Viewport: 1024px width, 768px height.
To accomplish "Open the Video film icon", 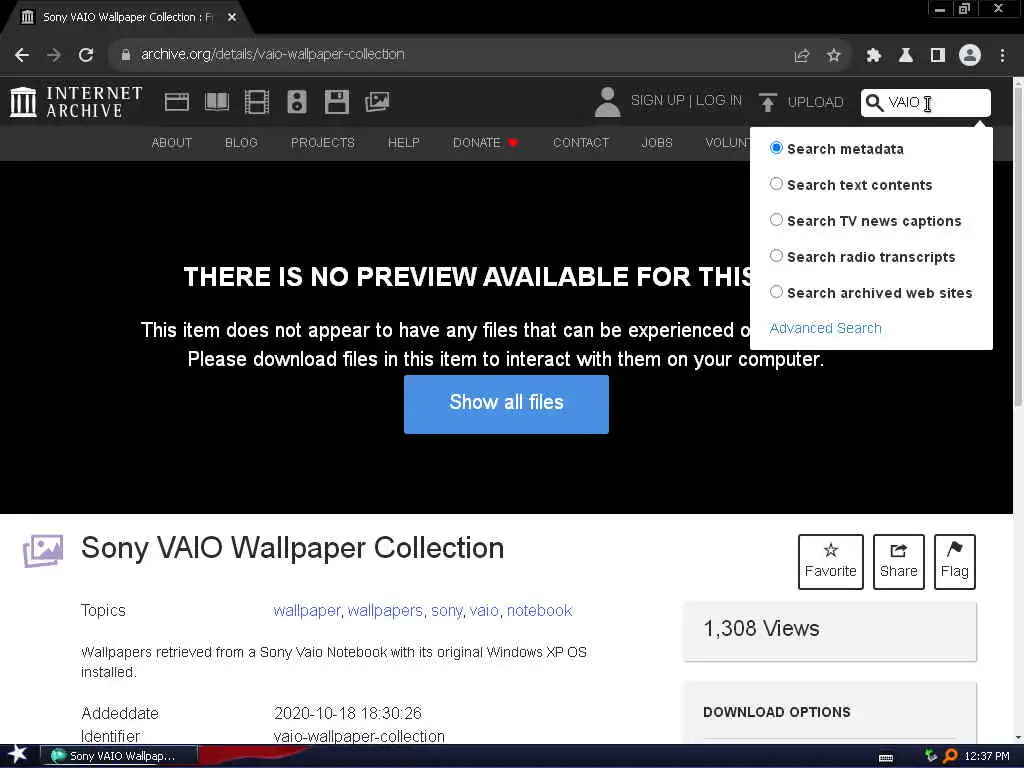I will pos(257,102).
